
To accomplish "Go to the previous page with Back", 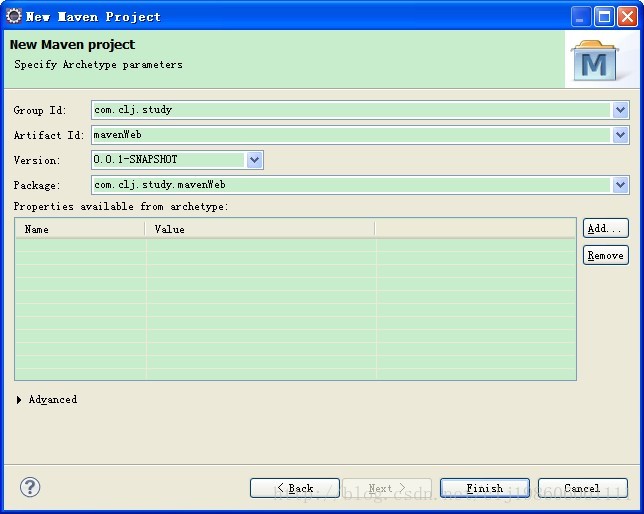I will pyautogui.click(x=295, y=488).
